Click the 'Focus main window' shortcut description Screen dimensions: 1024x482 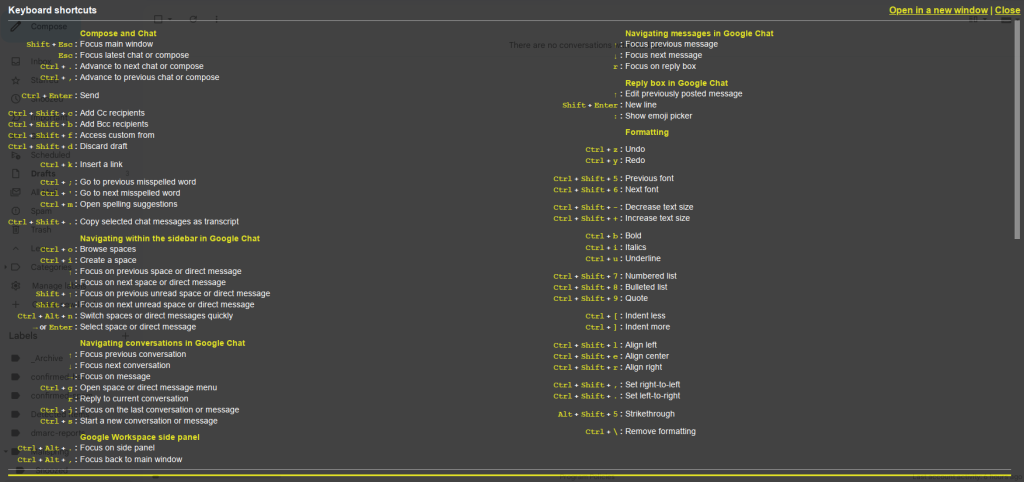click(116, 44)
